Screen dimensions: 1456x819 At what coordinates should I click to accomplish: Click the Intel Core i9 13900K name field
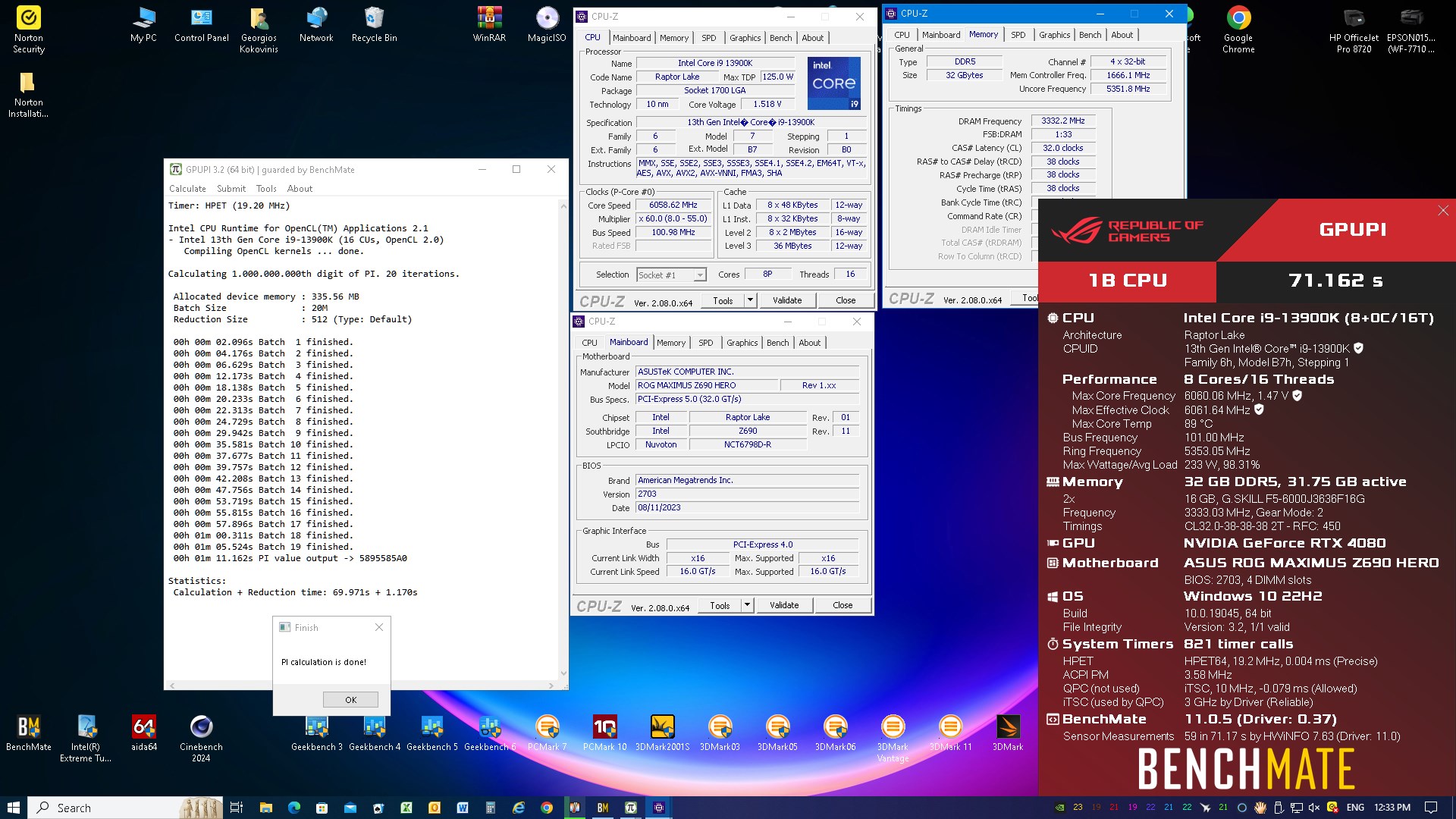715,63
